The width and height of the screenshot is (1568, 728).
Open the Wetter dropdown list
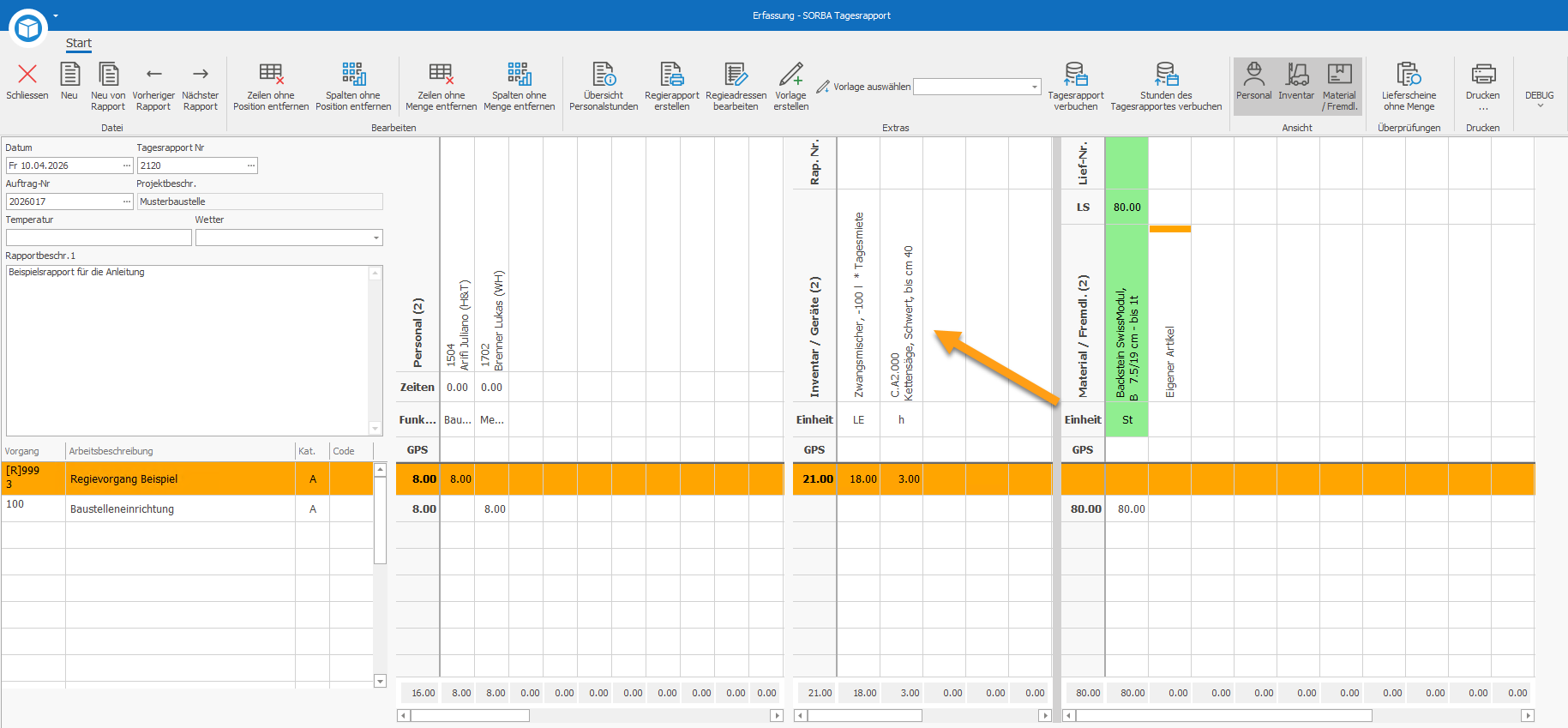375,238
